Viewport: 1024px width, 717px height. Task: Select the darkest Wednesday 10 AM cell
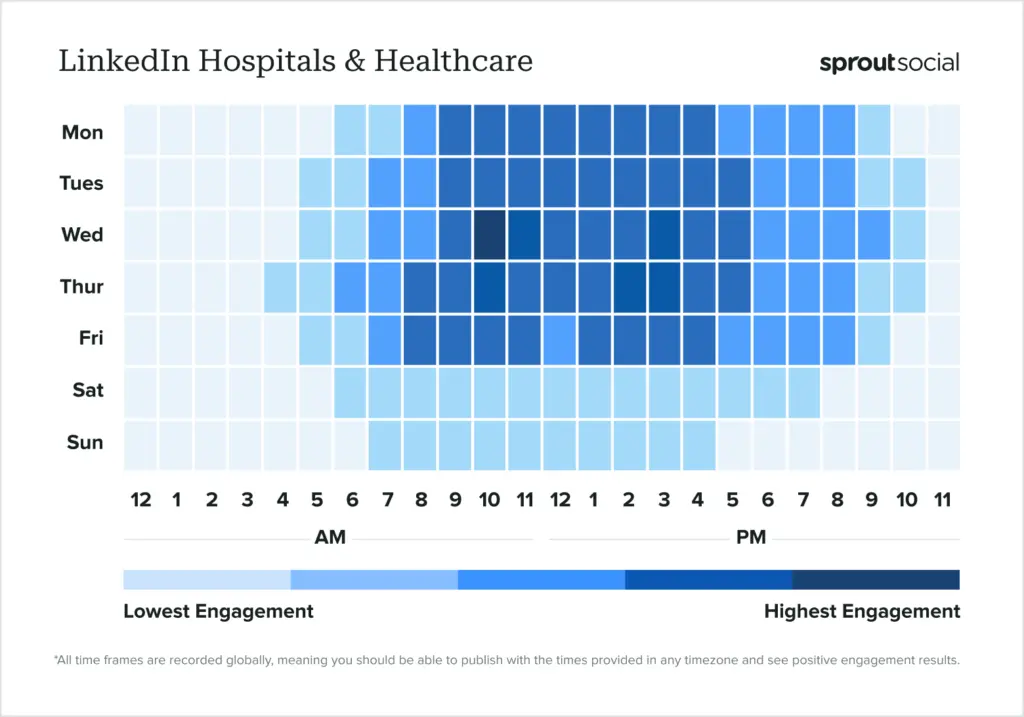point(490,235)
